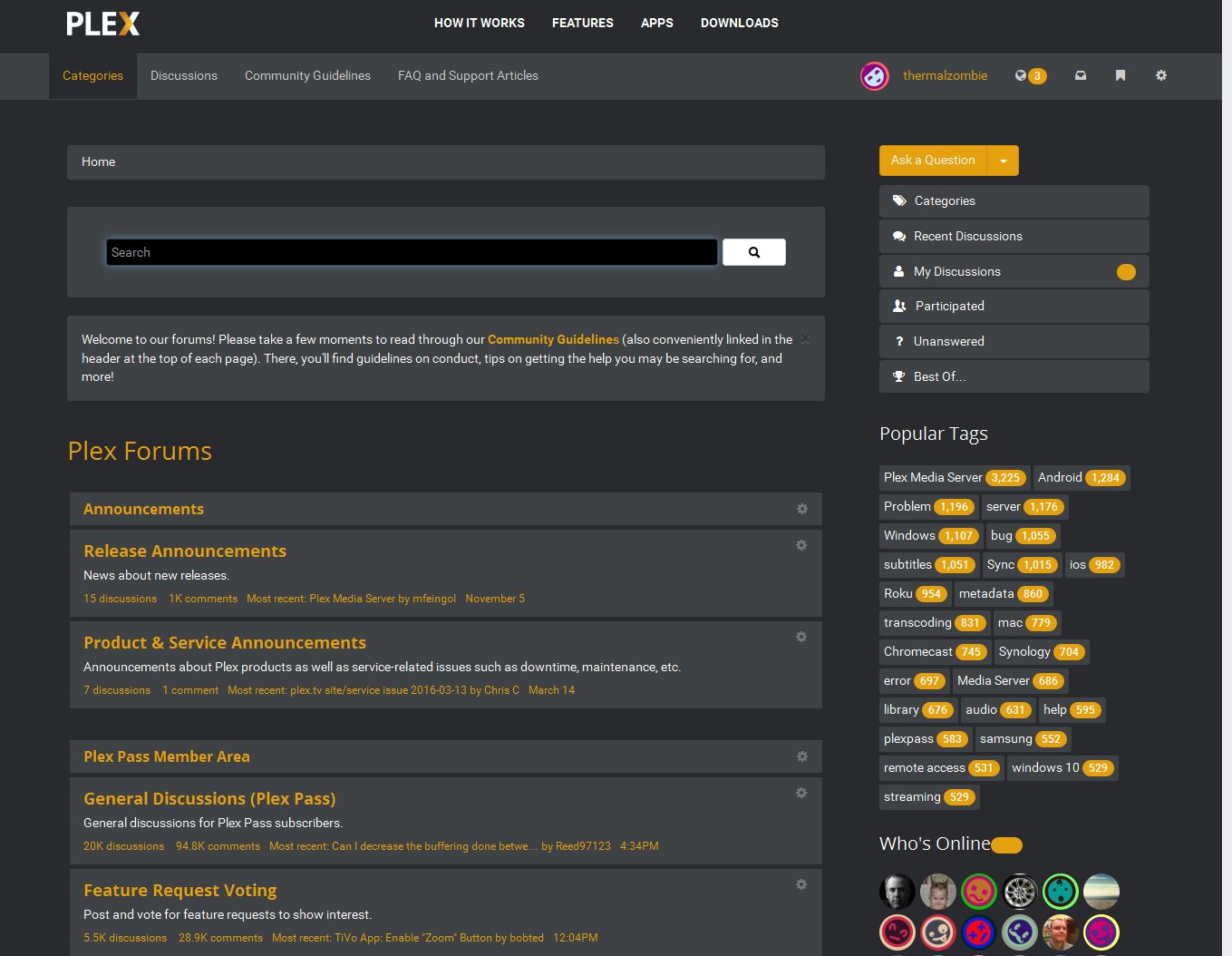
Task: Click the Ask a Question button
Action: tap(933, 161)
